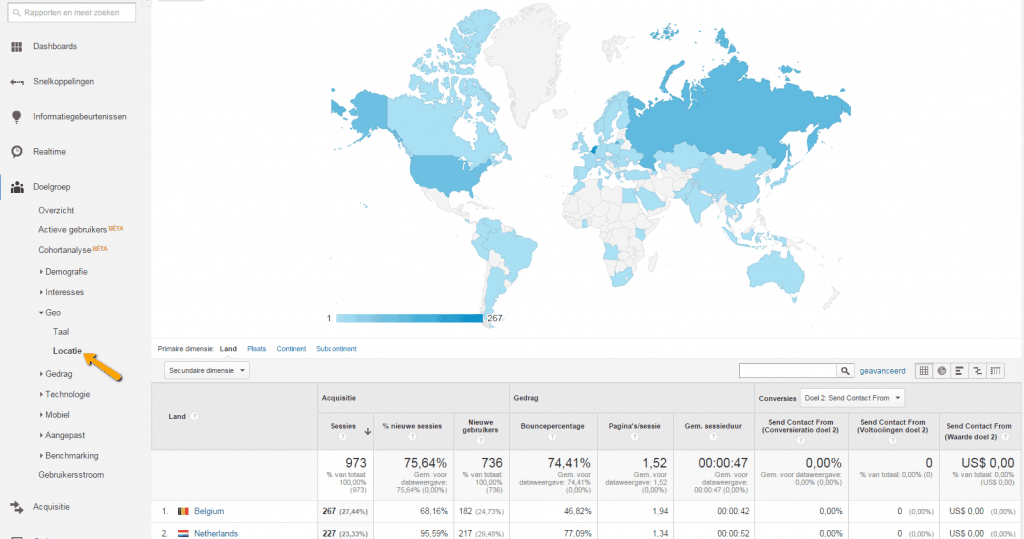This screenshot has width=1024, height=539.
Task: Click the Snelkoppelingen arrow icon
Action: (x=17, y=82)
